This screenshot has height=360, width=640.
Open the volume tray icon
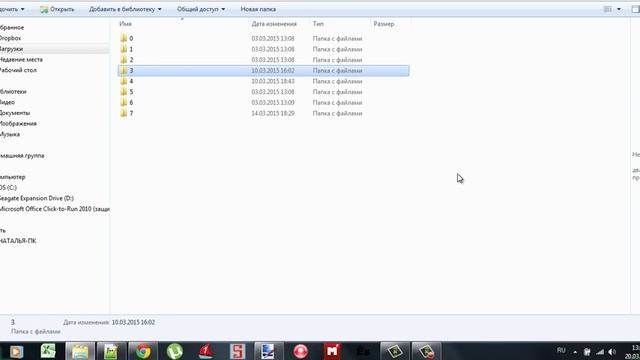pyautogui.click(x=612, y=352)
